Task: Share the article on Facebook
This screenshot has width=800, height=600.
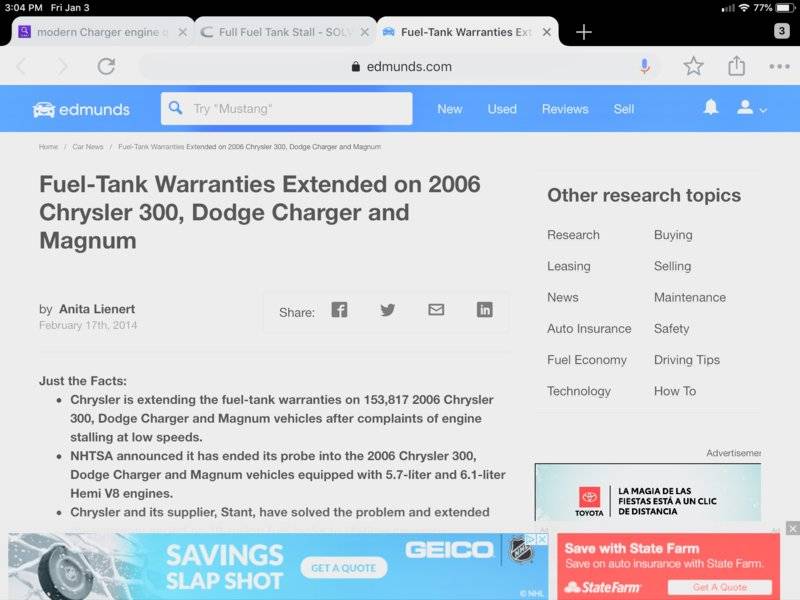Action: (339, 310)
